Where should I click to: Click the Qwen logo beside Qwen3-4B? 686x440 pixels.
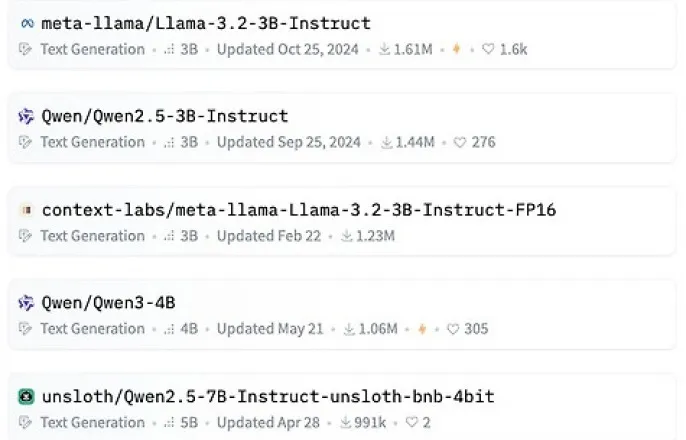pyautogui.click(x=26, y=303)
